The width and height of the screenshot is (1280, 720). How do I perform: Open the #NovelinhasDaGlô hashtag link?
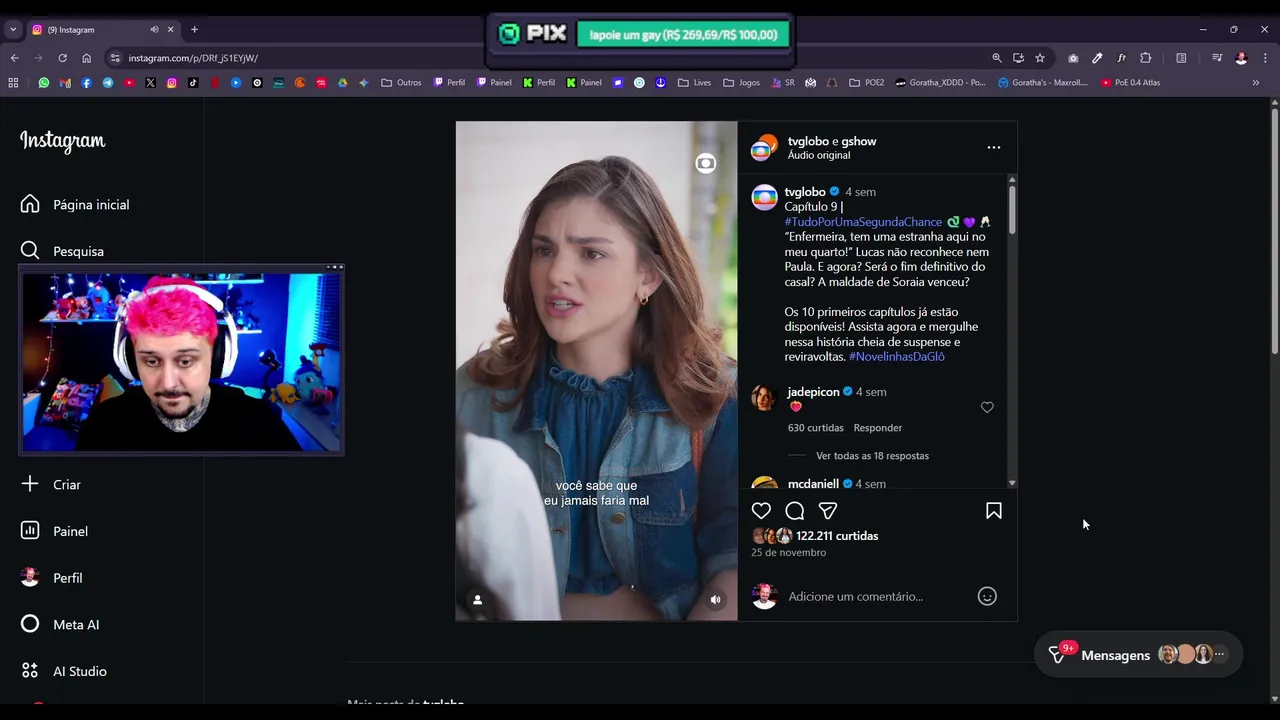click(897, 357)
